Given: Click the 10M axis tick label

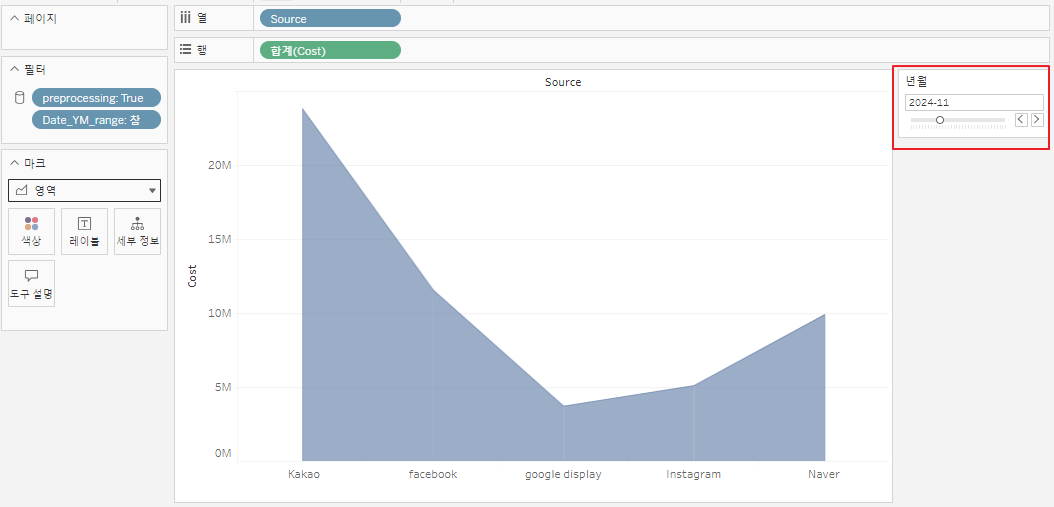Looking at the screenshot, I should coord(220,313).
